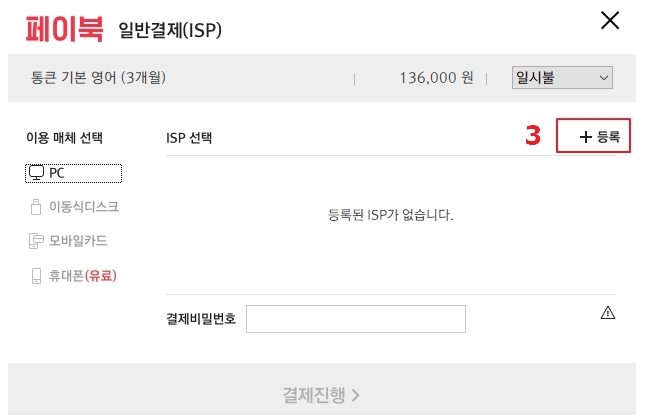Click the chevron on 결제진행 button
This screenshot has width=646, height=419.
(x=356, y=396)
